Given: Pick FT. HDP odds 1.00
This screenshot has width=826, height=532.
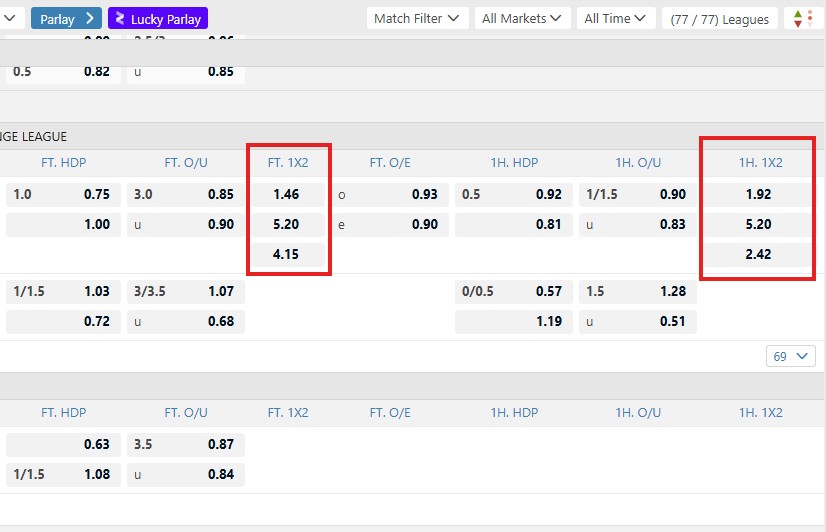Looking at the screenshot, I should tap(63, 224).
